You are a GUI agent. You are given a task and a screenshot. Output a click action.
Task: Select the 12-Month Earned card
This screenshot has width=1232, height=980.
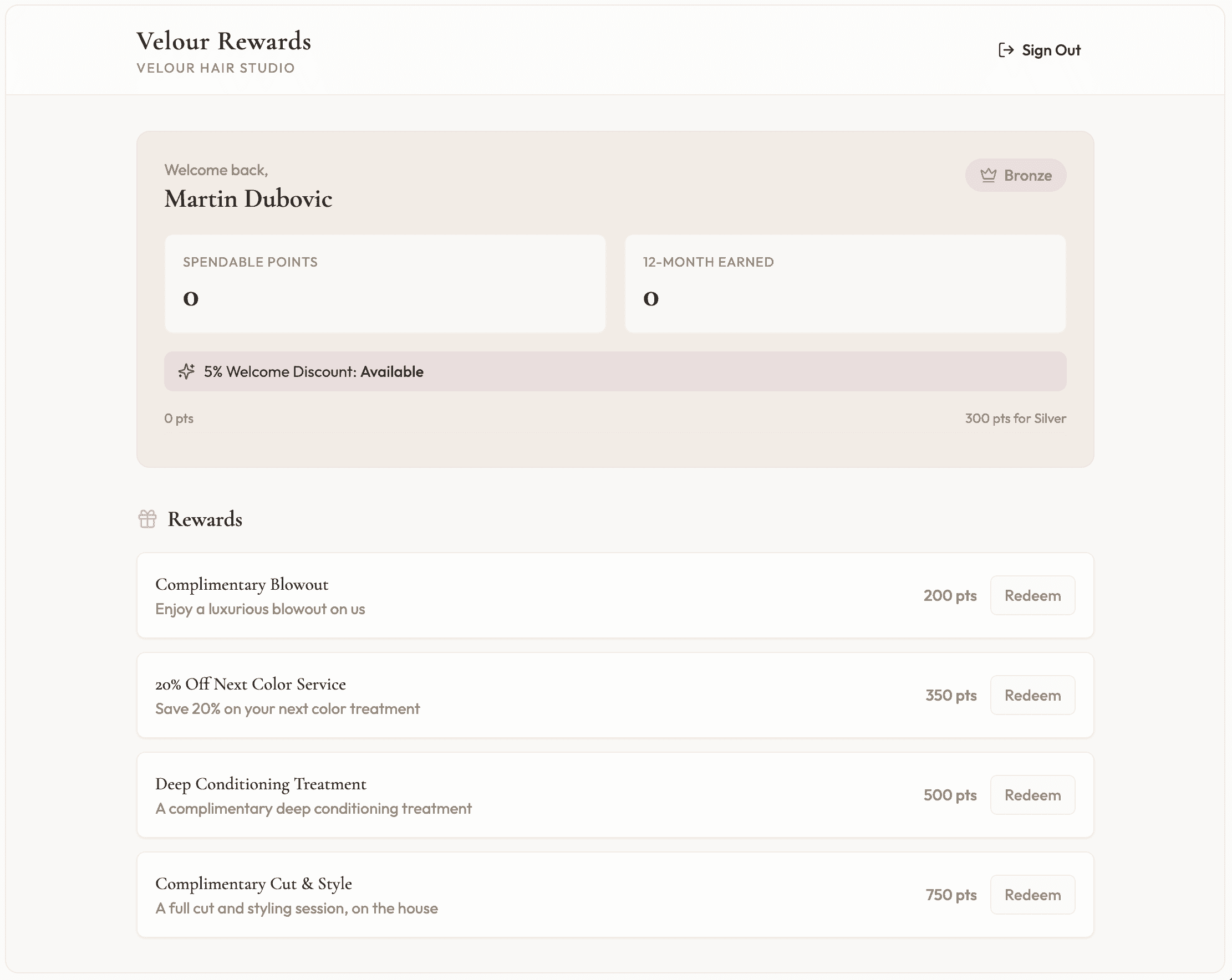[x=845, y=283]
